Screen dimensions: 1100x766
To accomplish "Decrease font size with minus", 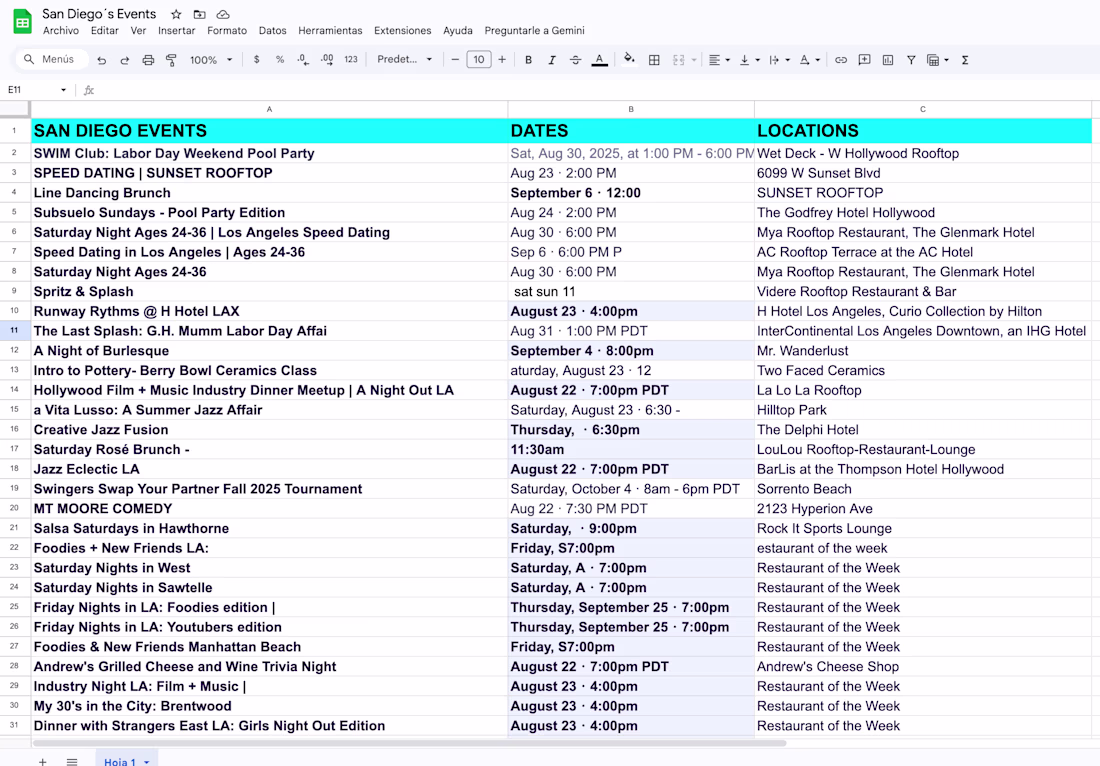I will point(455,60).
